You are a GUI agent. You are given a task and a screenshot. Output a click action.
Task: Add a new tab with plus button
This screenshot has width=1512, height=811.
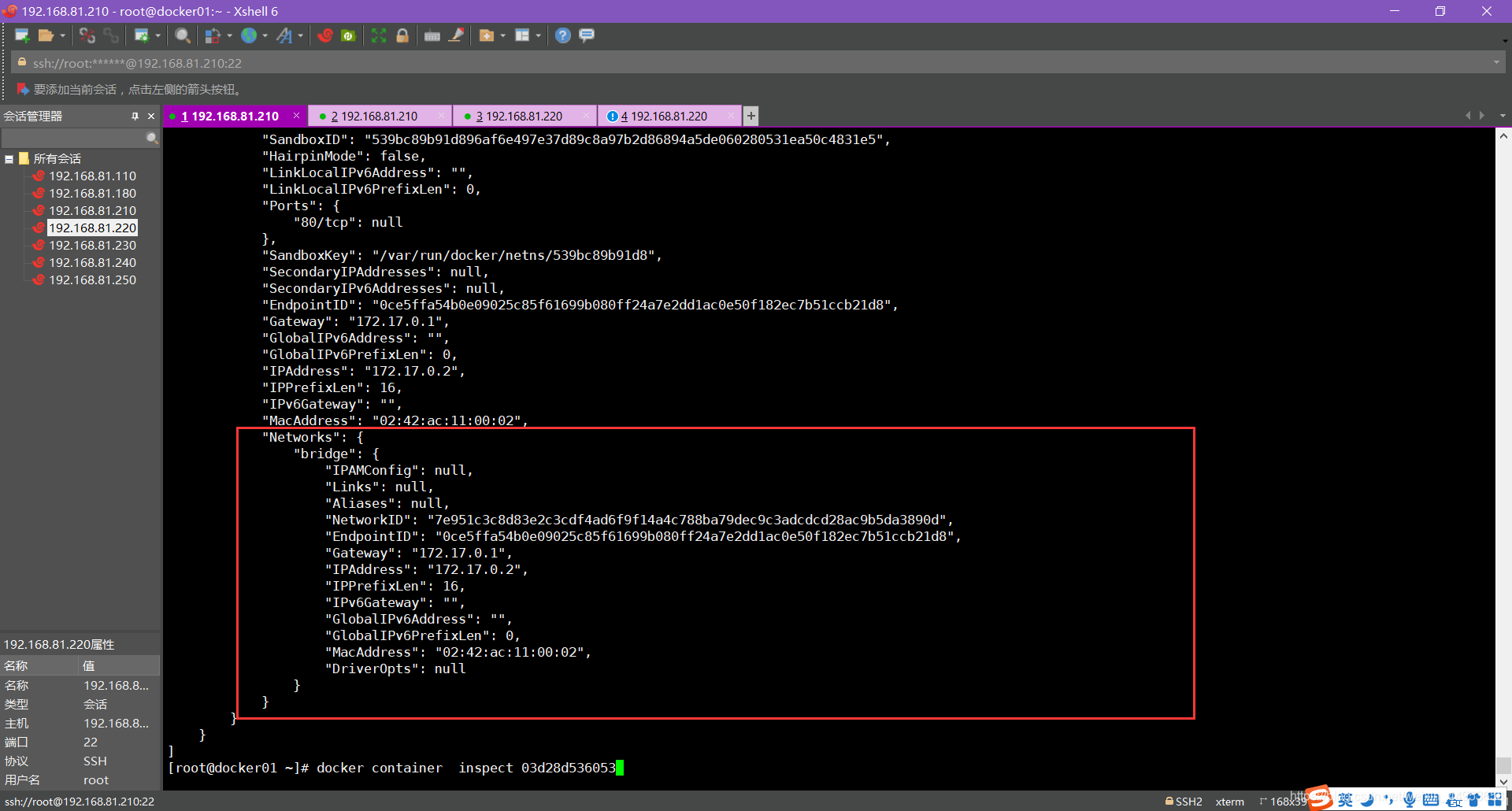[x=751, y=116]
